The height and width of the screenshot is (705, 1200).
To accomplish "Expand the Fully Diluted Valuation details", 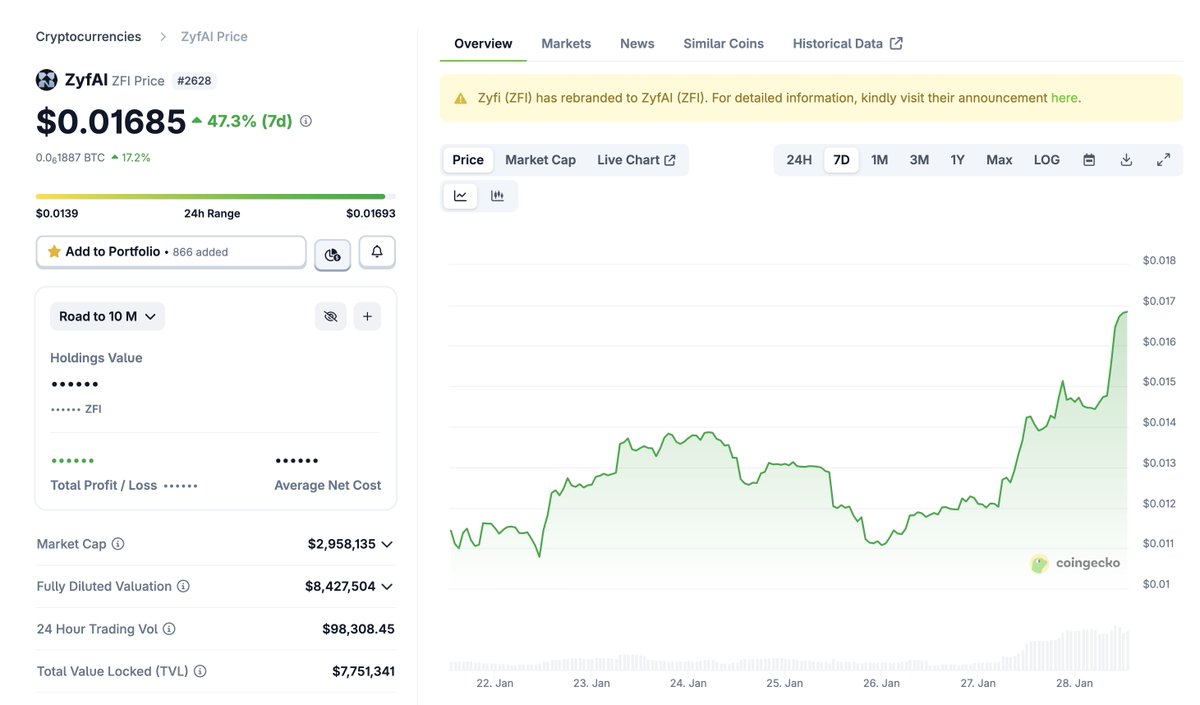I will [x=387, y=586].
